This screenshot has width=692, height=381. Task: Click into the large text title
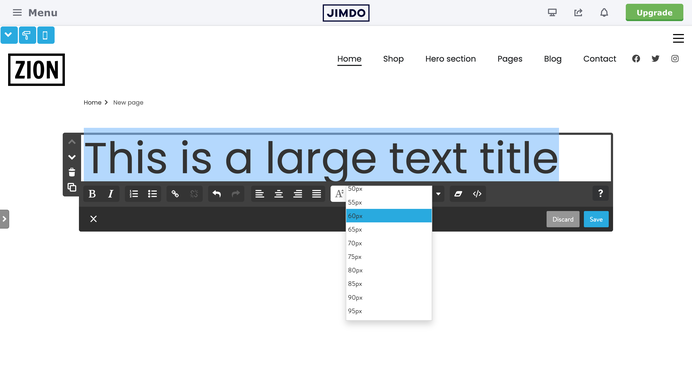tap(321, 158)
